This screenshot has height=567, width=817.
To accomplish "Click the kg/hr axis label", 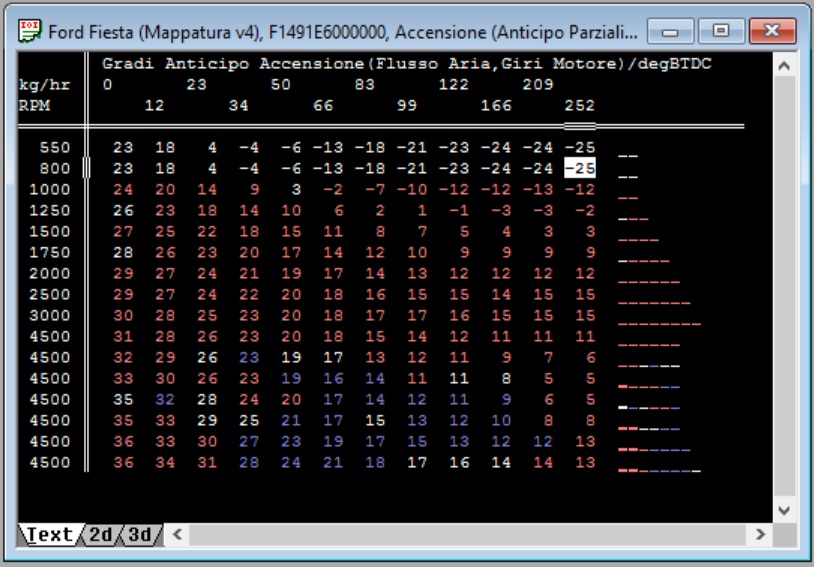I will (x=44, y=84).
